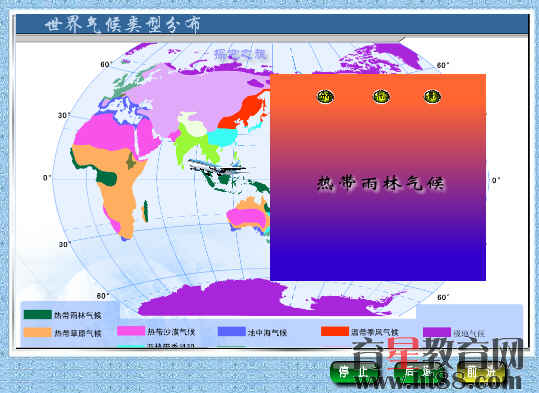Click the pink Australian desert region
Image resolution: width=539 pixels, height=393 pixels.
click(245, 217)
